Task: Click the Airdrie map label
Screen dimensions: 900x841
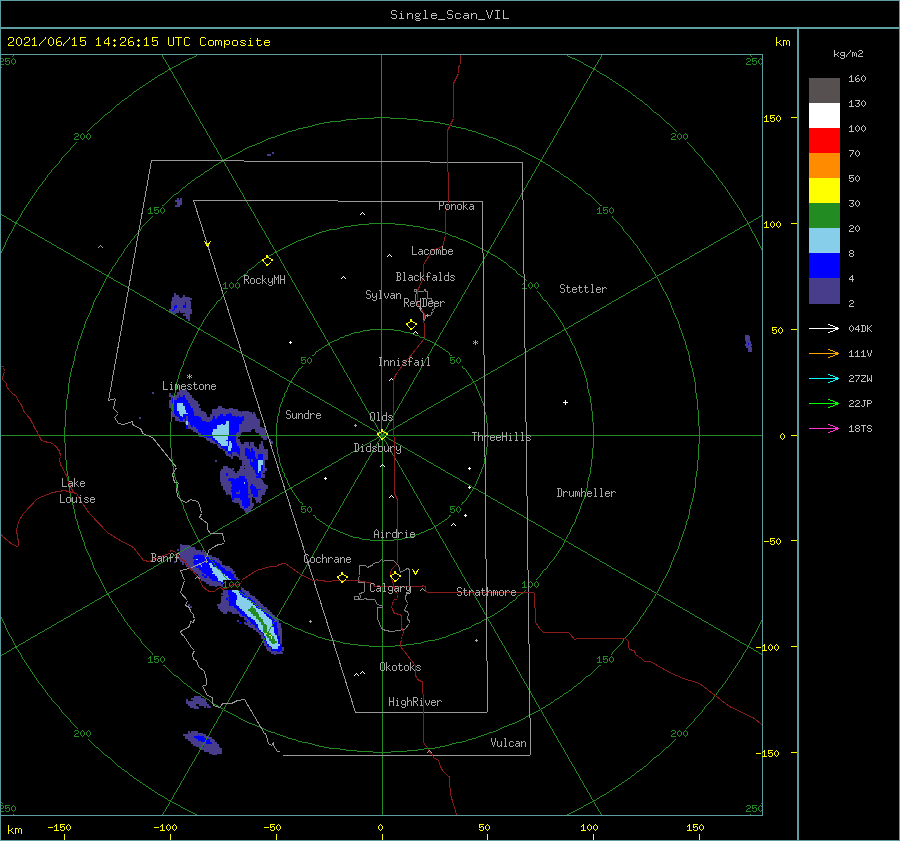Action: point(394,534)
